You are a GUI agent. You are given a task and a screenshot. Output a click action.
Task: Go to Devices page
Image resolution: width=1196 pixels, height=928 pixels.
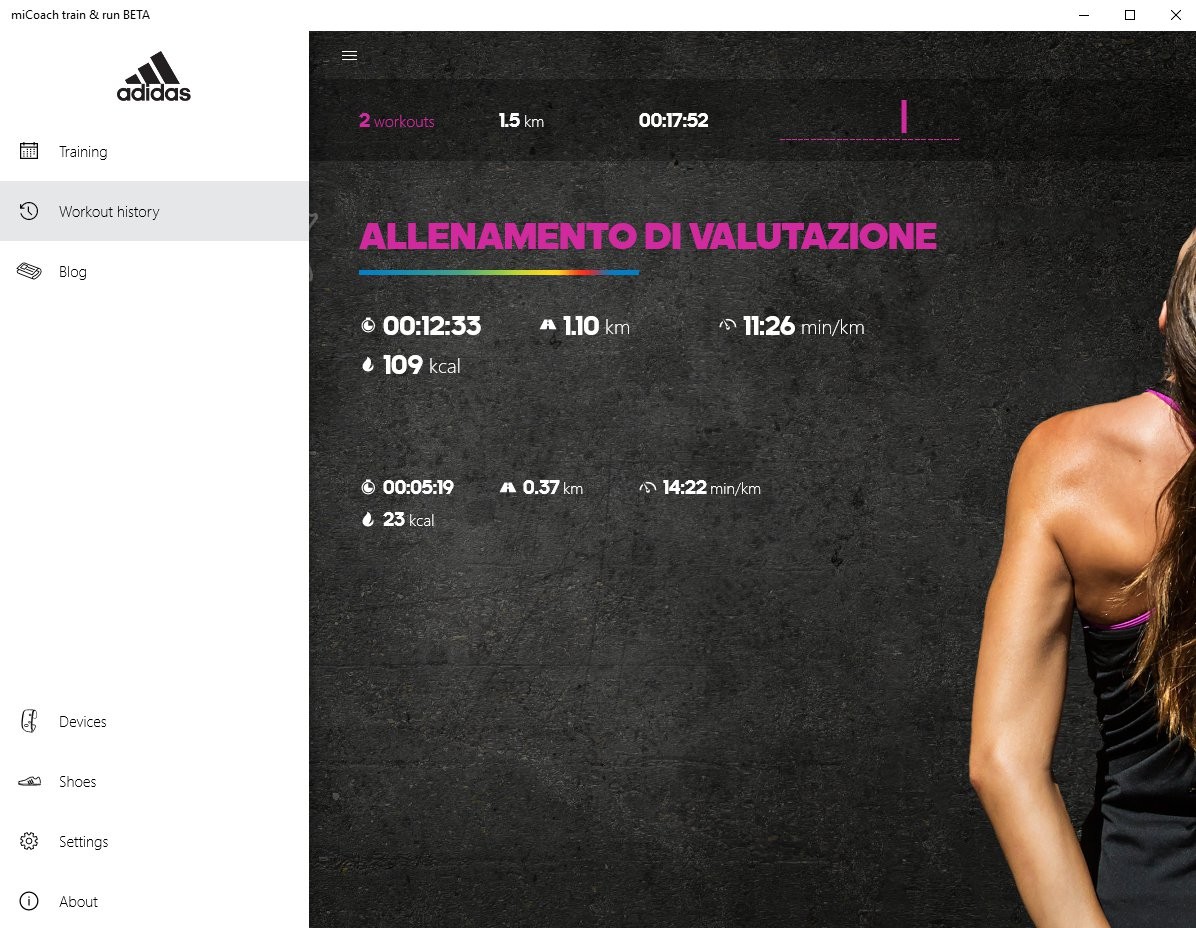coord(154,721)
